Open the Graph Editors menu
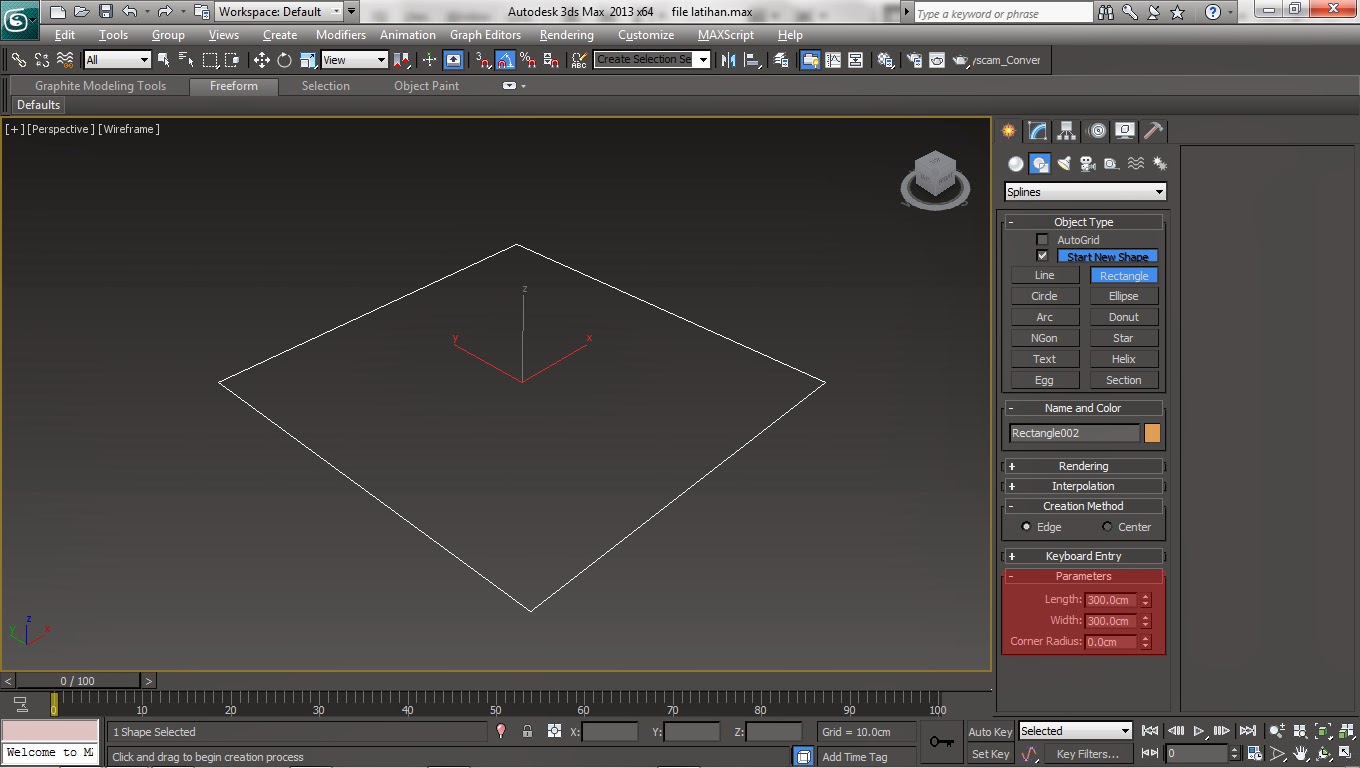The image size is (1360, 768). [x=486, y=35]
